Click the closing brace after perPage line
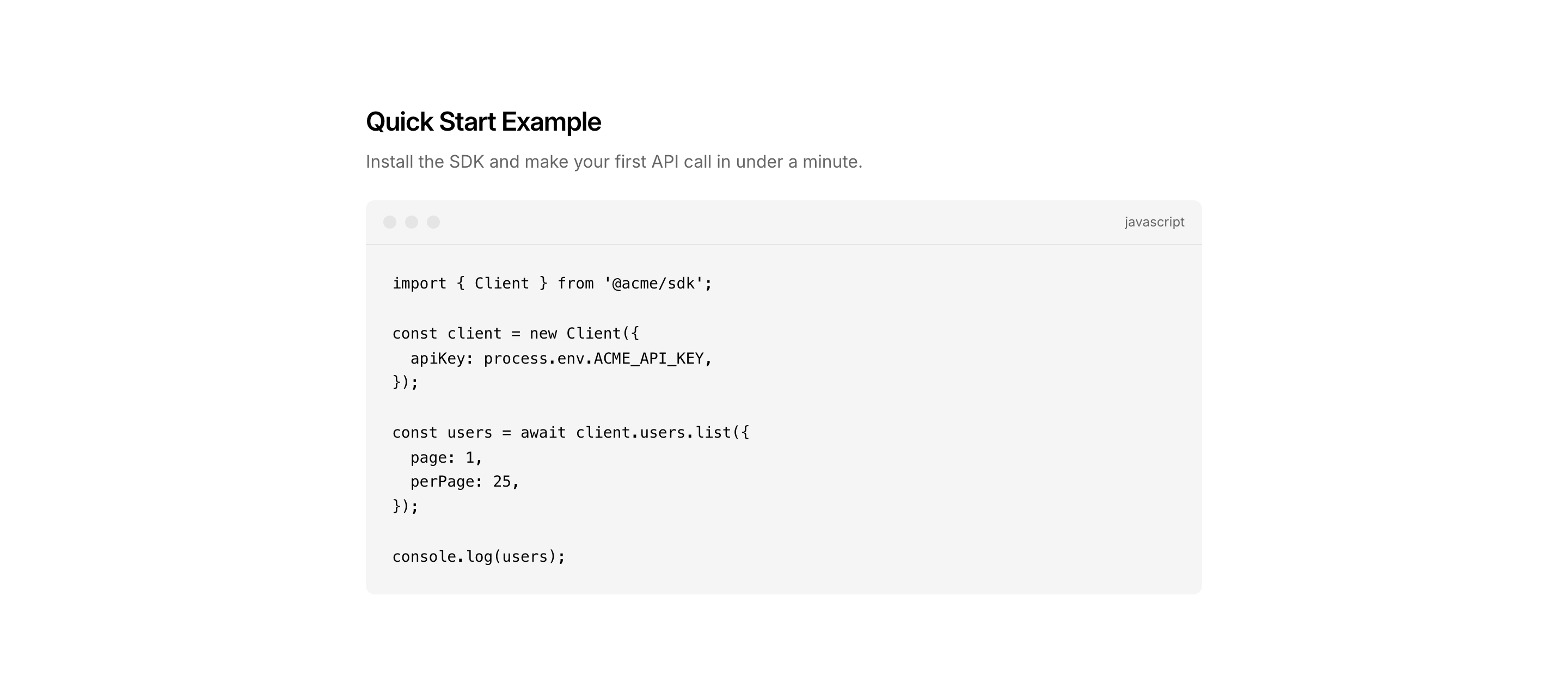1568x700 pixels. (x=406, y=506)
